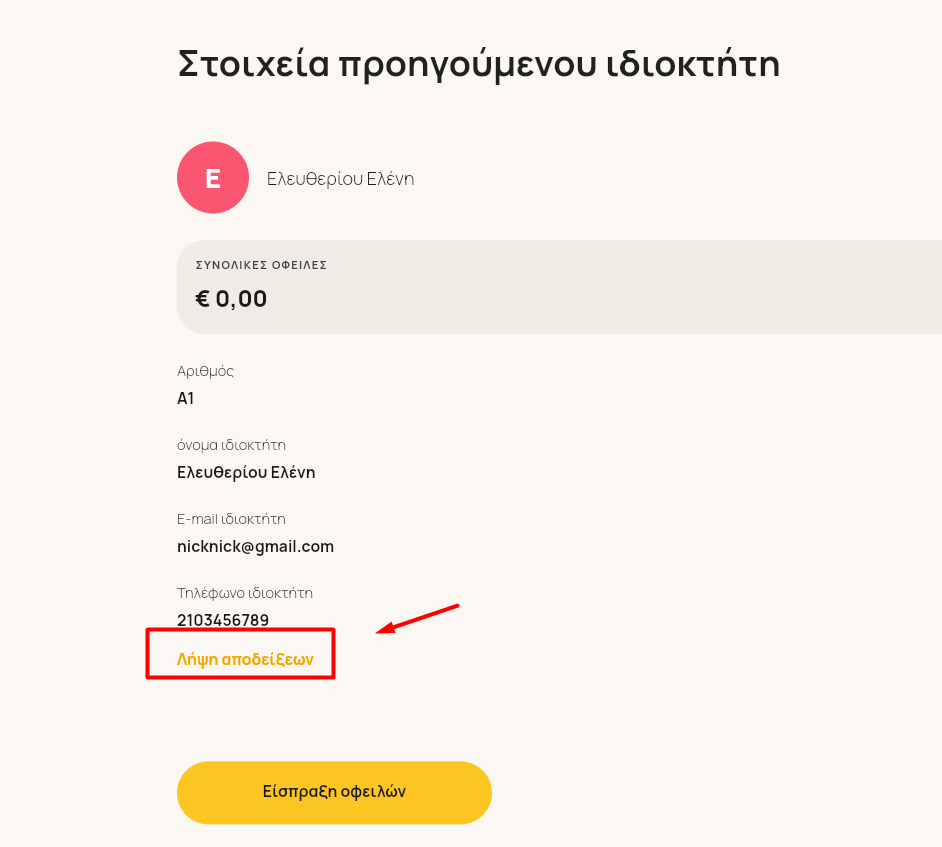Click the red arrow annotation

pos(418,619)
